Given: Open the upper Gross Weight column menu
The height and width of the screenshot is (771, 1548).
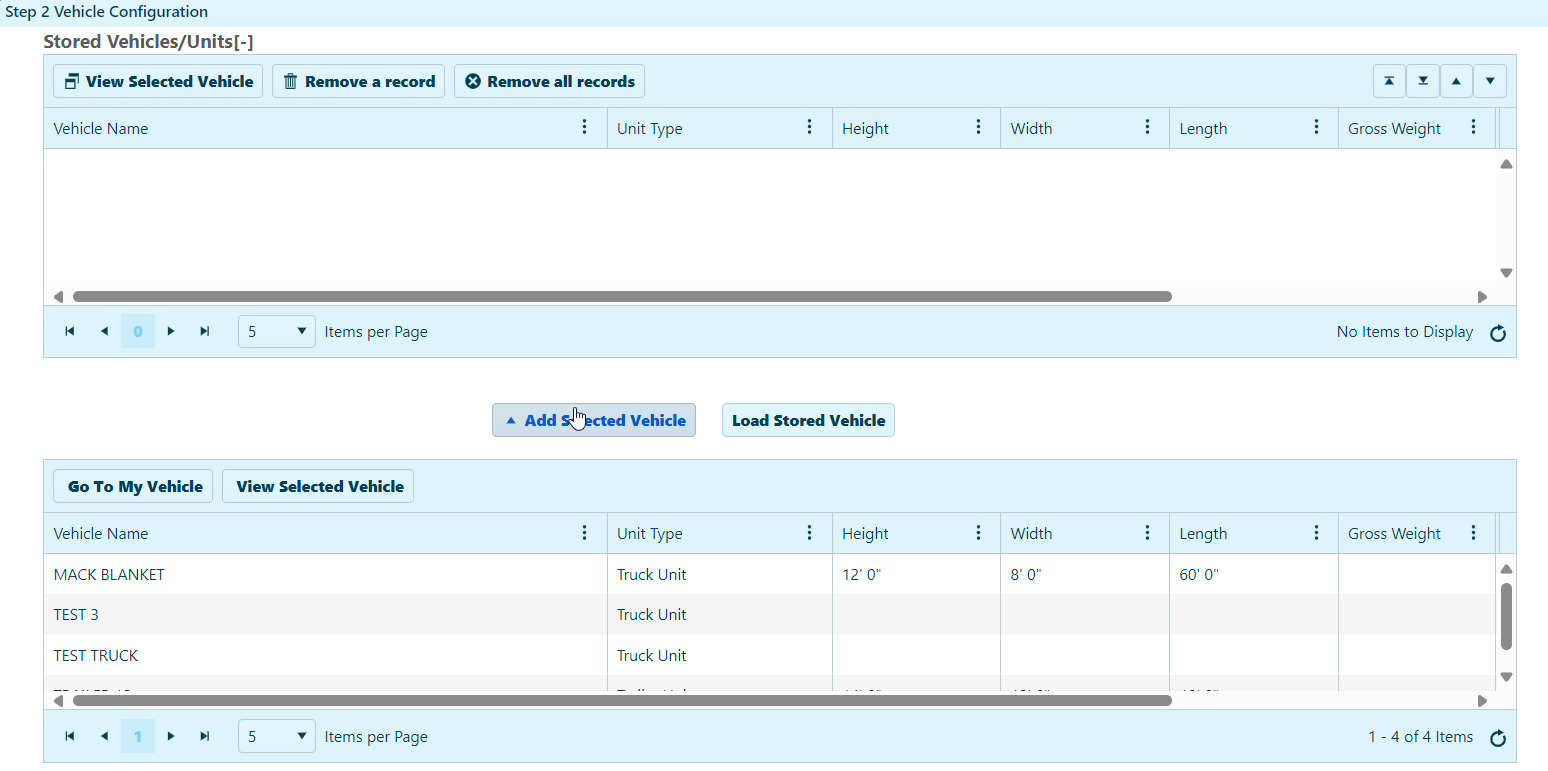Looking at the screenshot, I should tap(1473, 127).
